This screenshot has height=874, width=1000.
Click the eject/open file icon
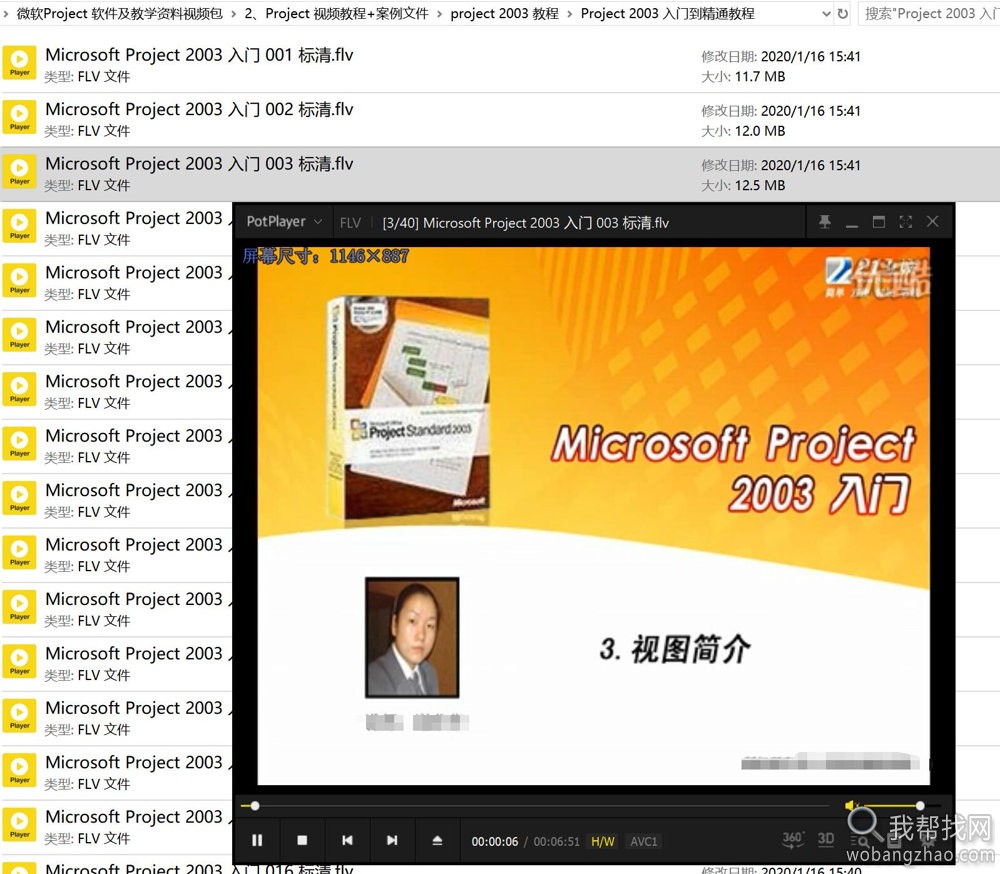point(437,840)
